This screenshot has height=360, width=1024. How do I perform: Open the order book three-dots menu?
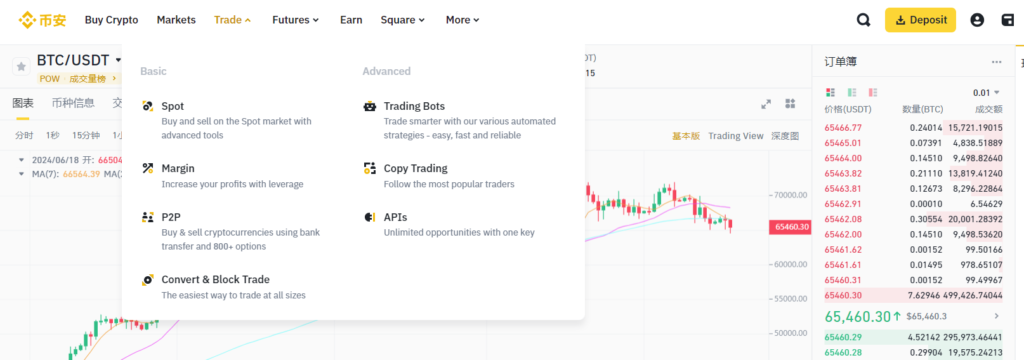[997, 62]
